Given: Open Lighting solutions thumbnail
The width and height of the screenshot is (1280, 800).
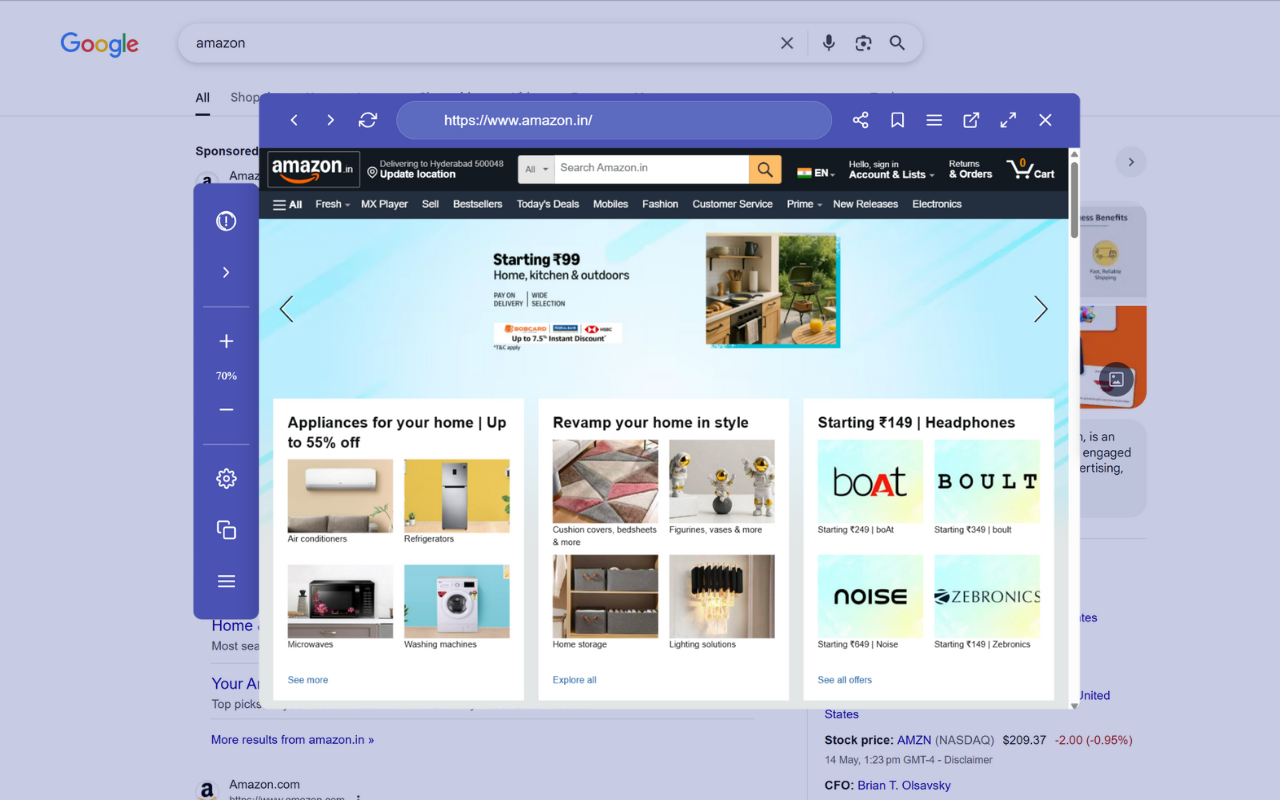Looking at the screenshot, I should 722,596.
